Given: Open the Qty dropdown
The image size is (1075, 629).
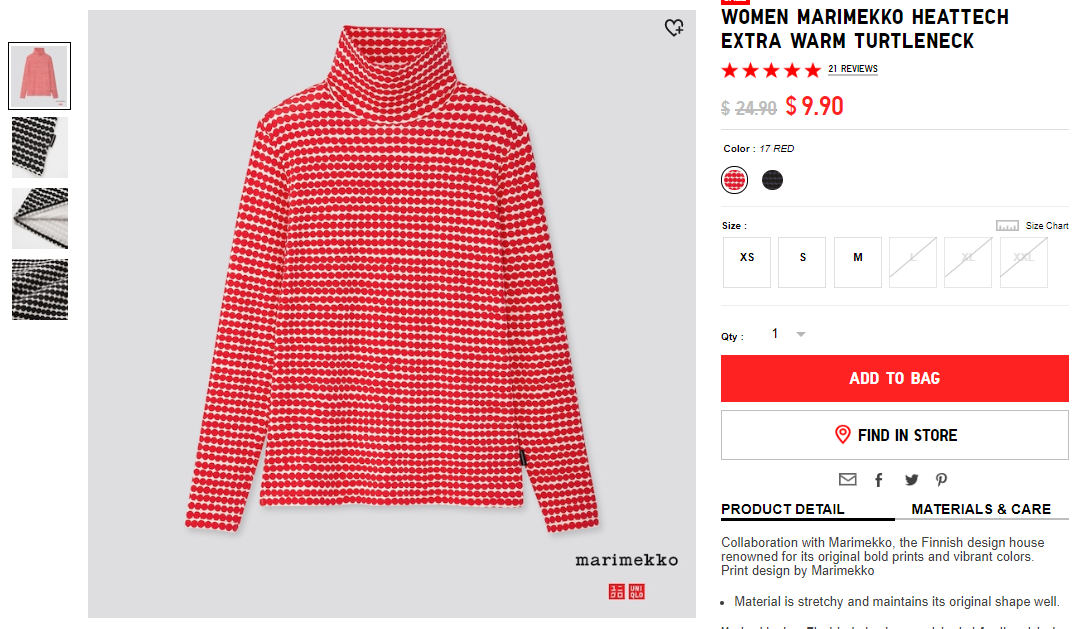Looking at the screenshot, I should (788, 334).
